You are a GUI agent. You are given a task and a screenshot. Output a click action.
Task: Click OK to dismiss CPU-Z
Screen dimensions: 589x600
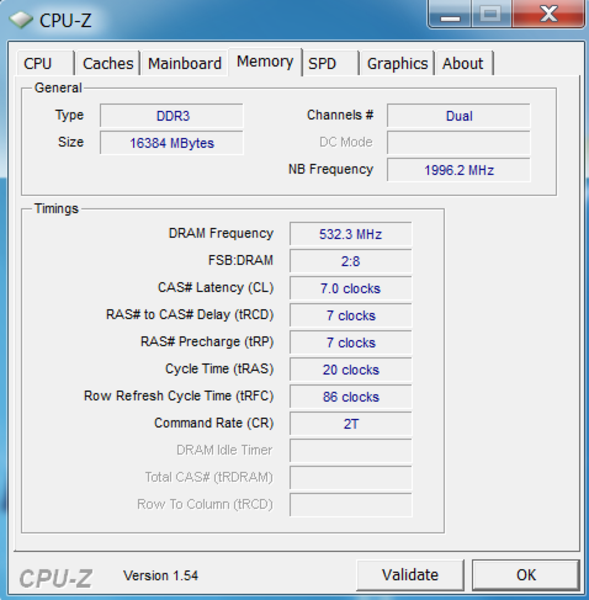526,575
